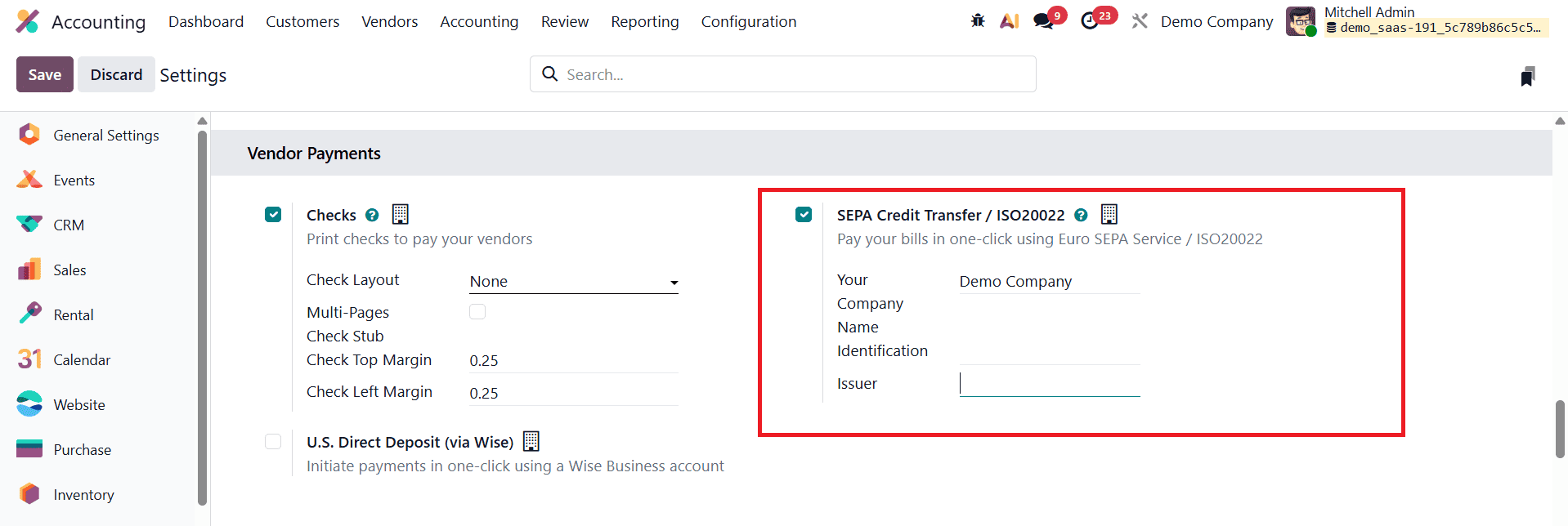This screenshot has width=1568, height=526.
Task: Open Demo Company switcher
Action: pos(1216,21)
